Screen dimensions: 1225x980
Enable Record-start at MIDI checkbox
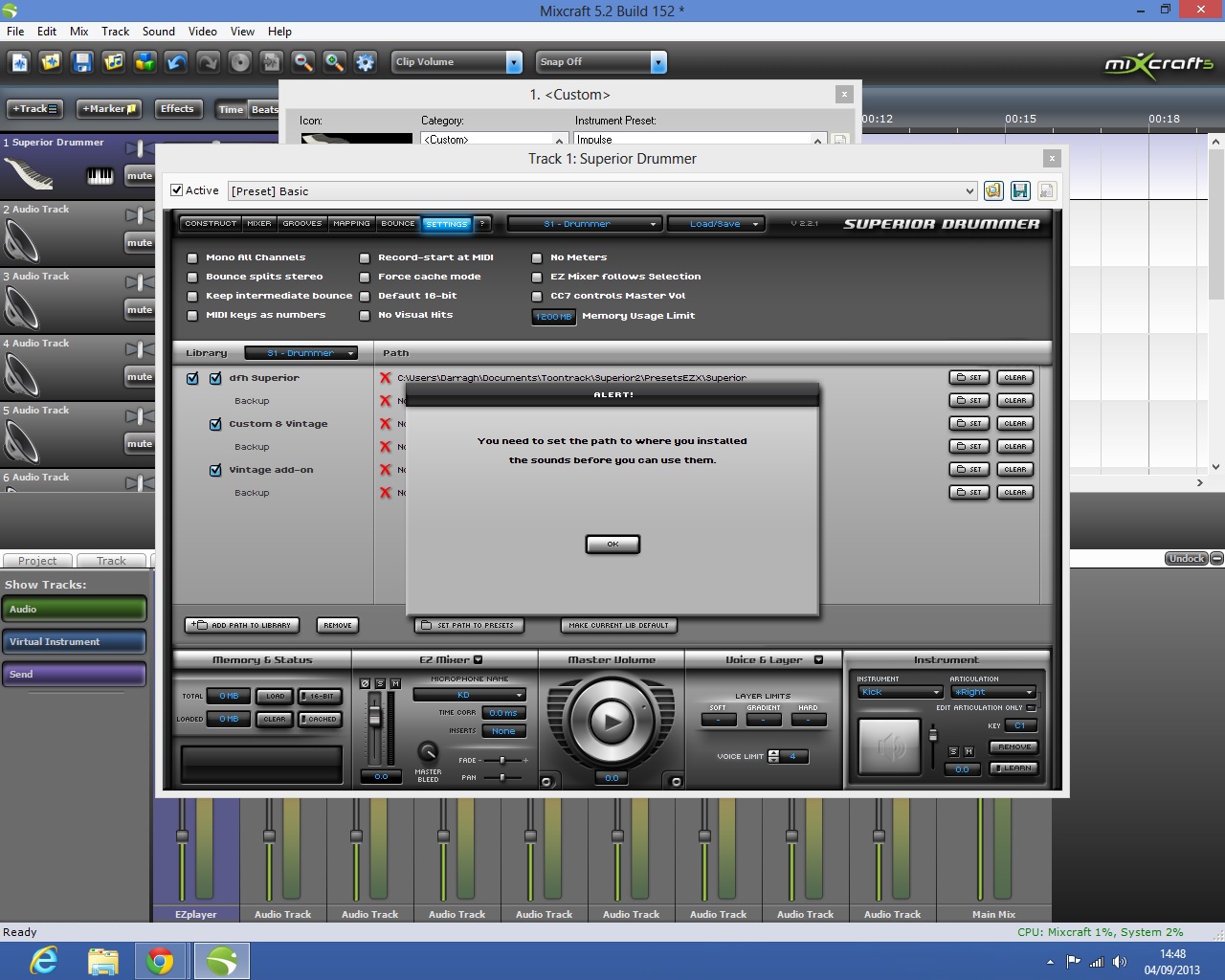tap(365, 258)
